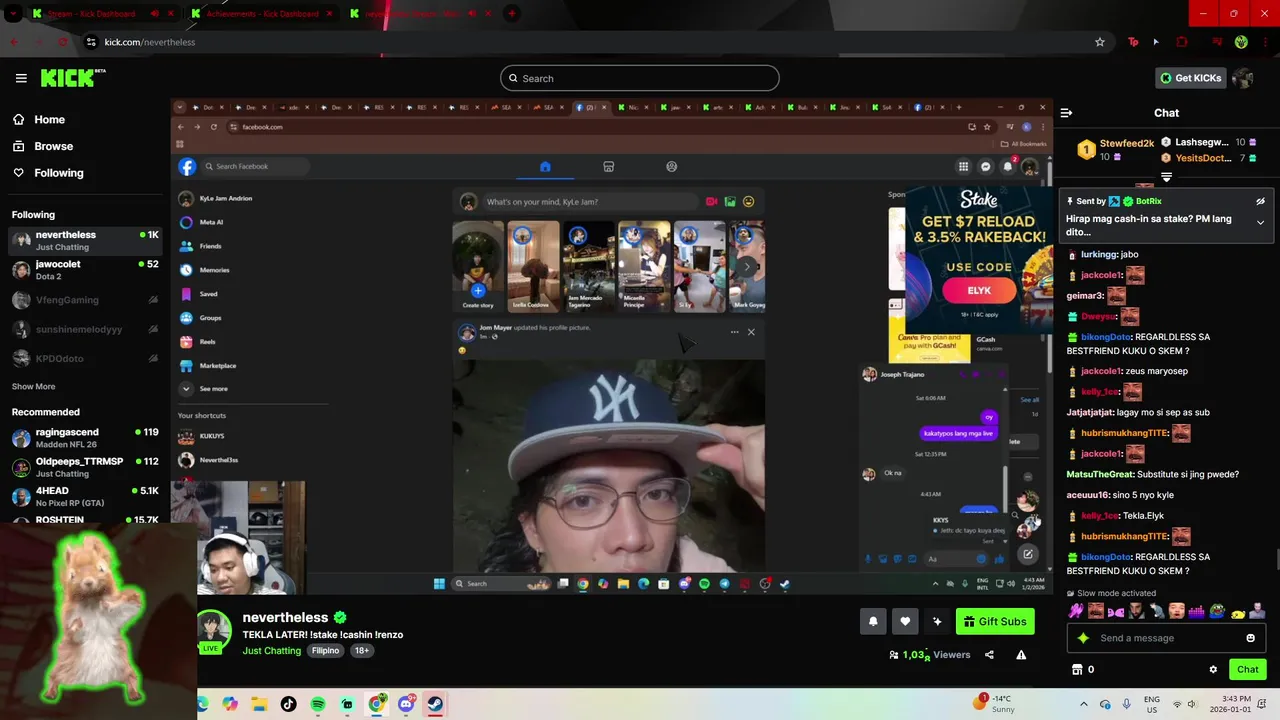
Task: Bookmark this page with star icon
Action: (1100, 42)
